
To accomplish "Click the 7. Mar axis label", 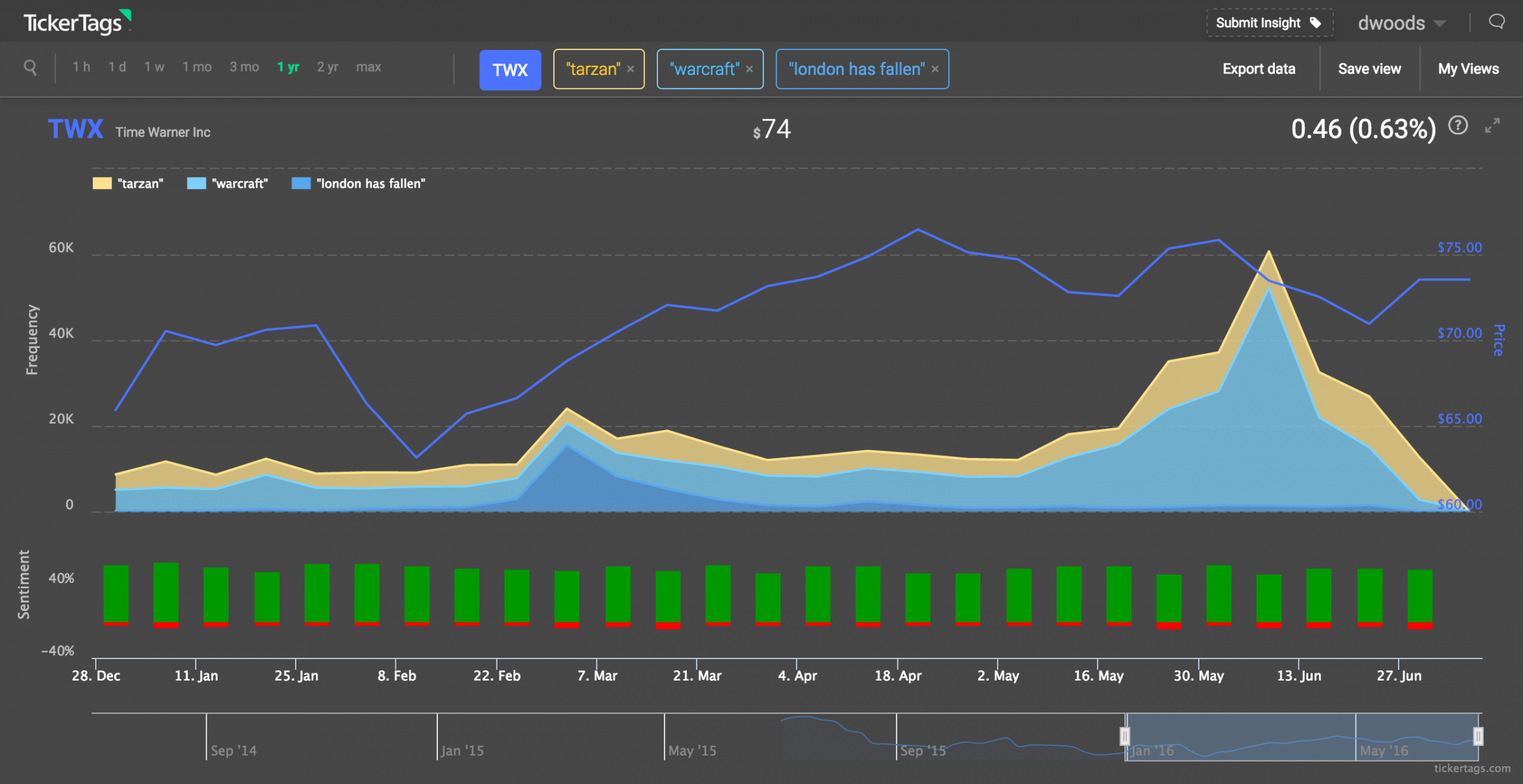I will (x=597, y=676).
